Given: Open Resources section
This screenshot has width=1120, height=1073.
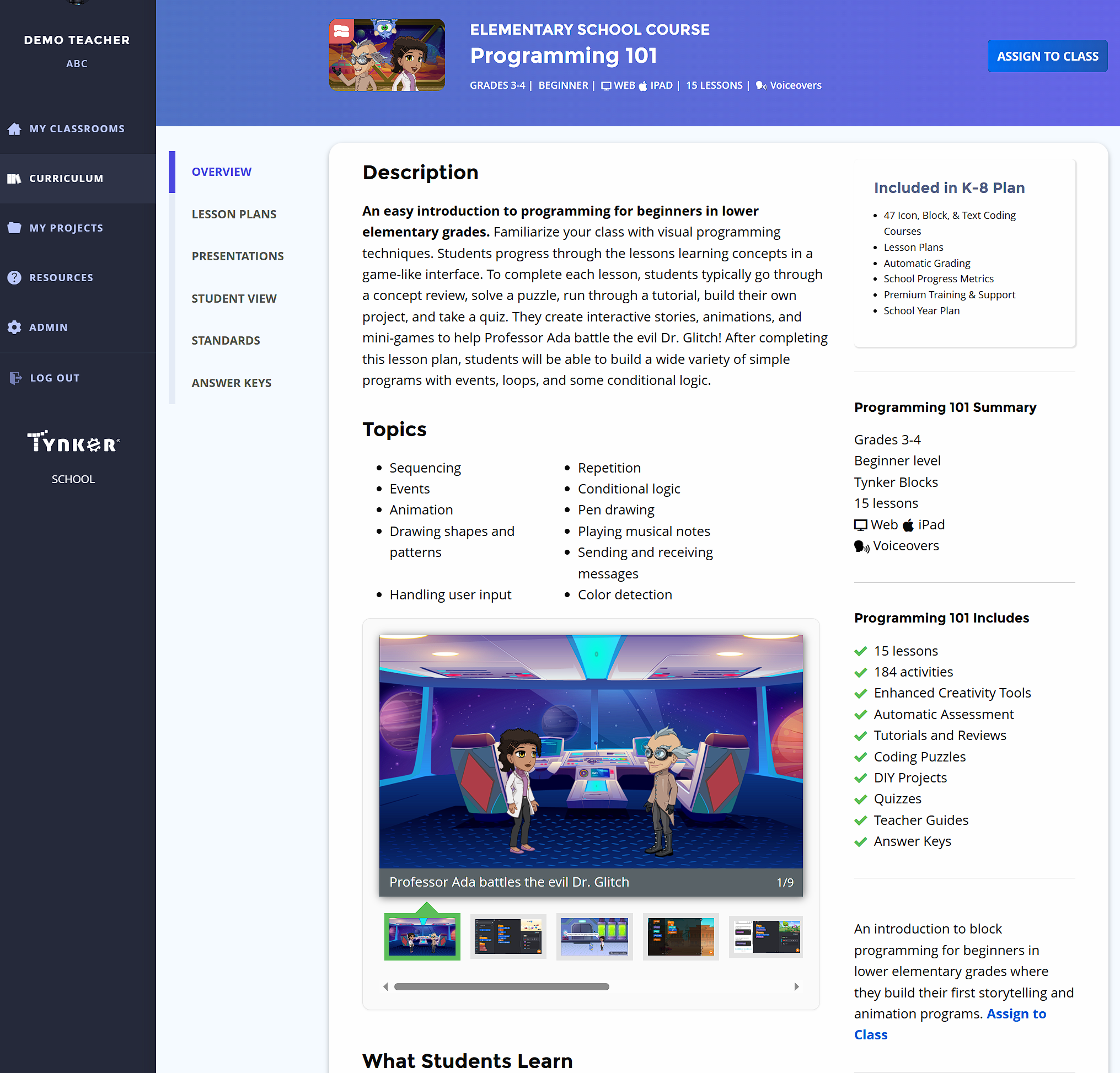Looking at the screenshot, I should pos(78,278).
